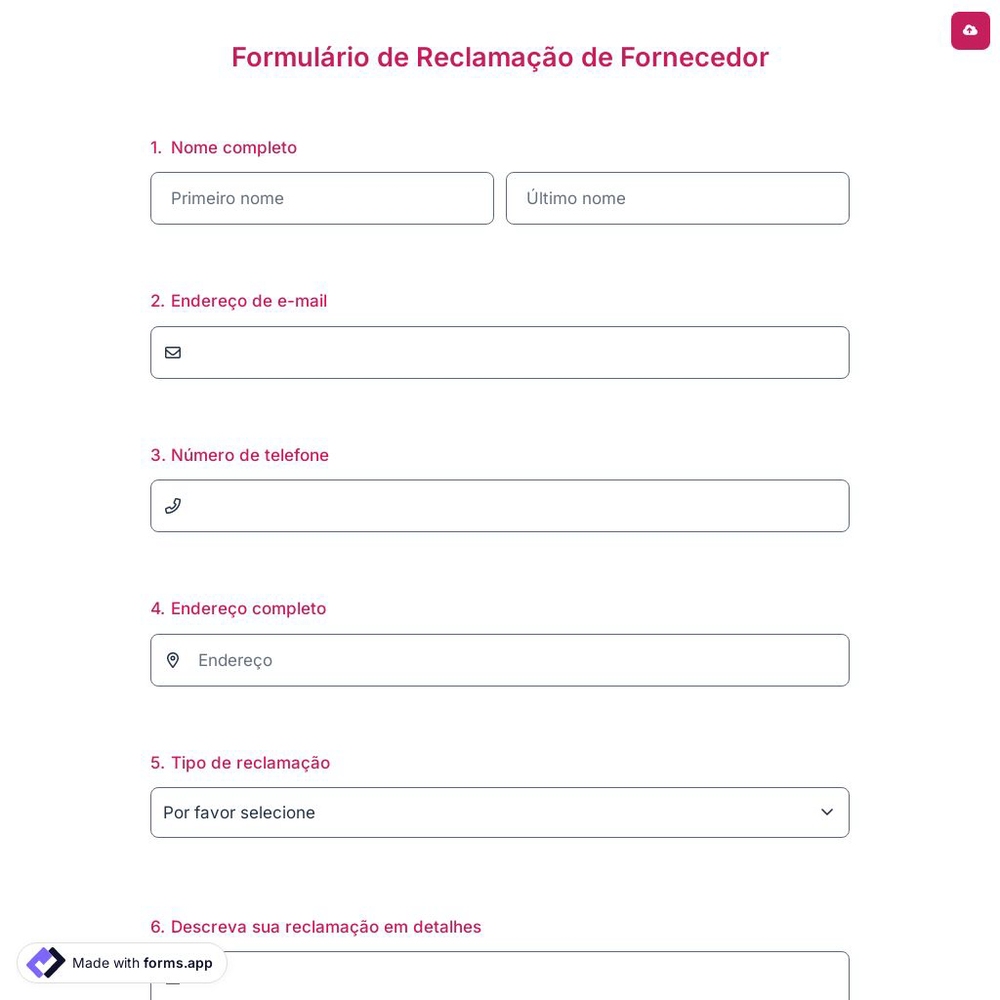
Task: Click the 'Made with forms.app' badge
Action: pyautogui.click(x=121, y=963)
